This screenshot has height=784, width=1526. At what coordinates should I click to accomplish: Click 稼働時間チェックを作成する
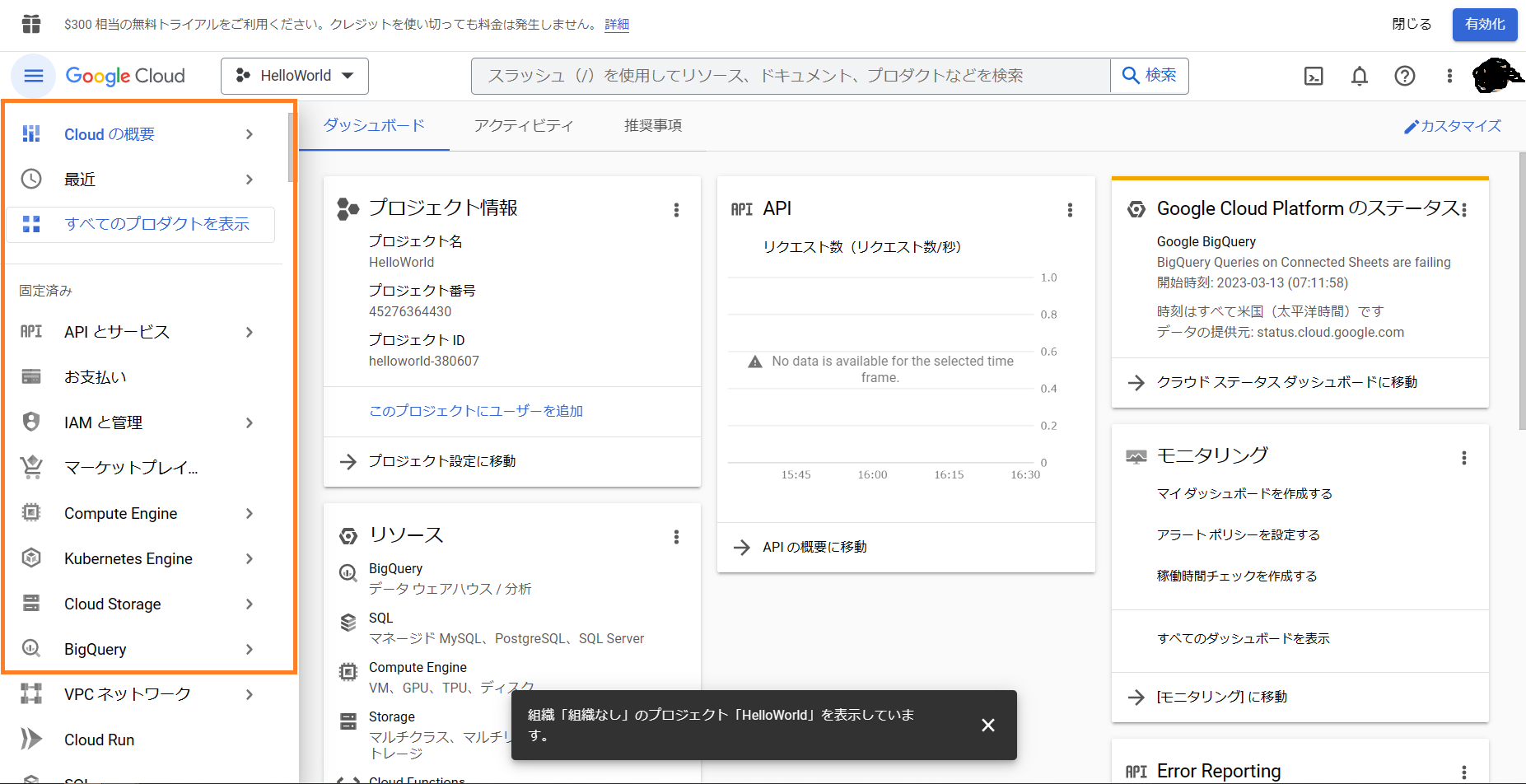[1237, 576]
